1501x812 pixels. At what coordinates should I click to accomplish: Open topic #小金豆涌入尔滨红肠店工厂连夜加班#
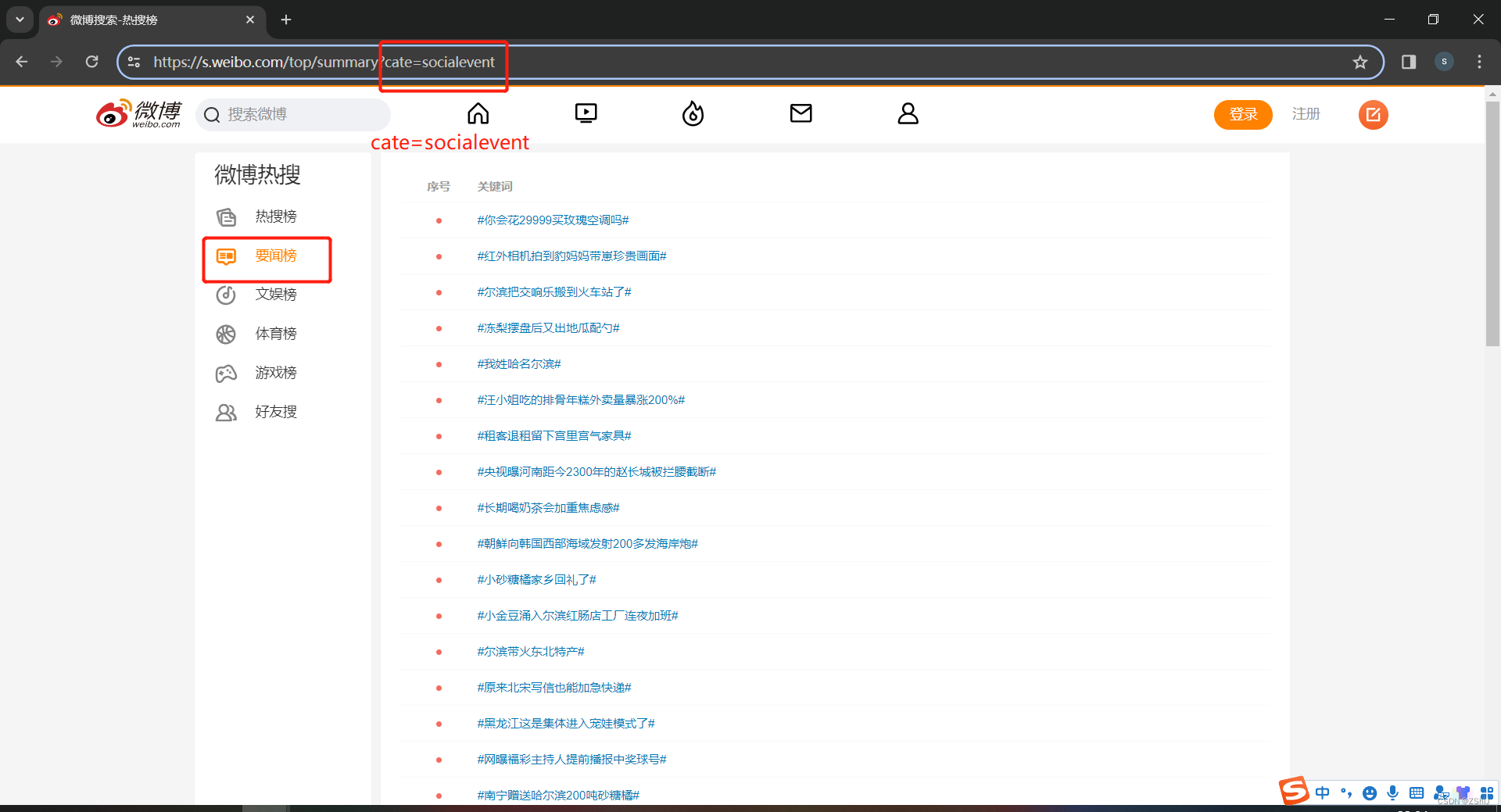pyautogui.click(x=578, y=616)
